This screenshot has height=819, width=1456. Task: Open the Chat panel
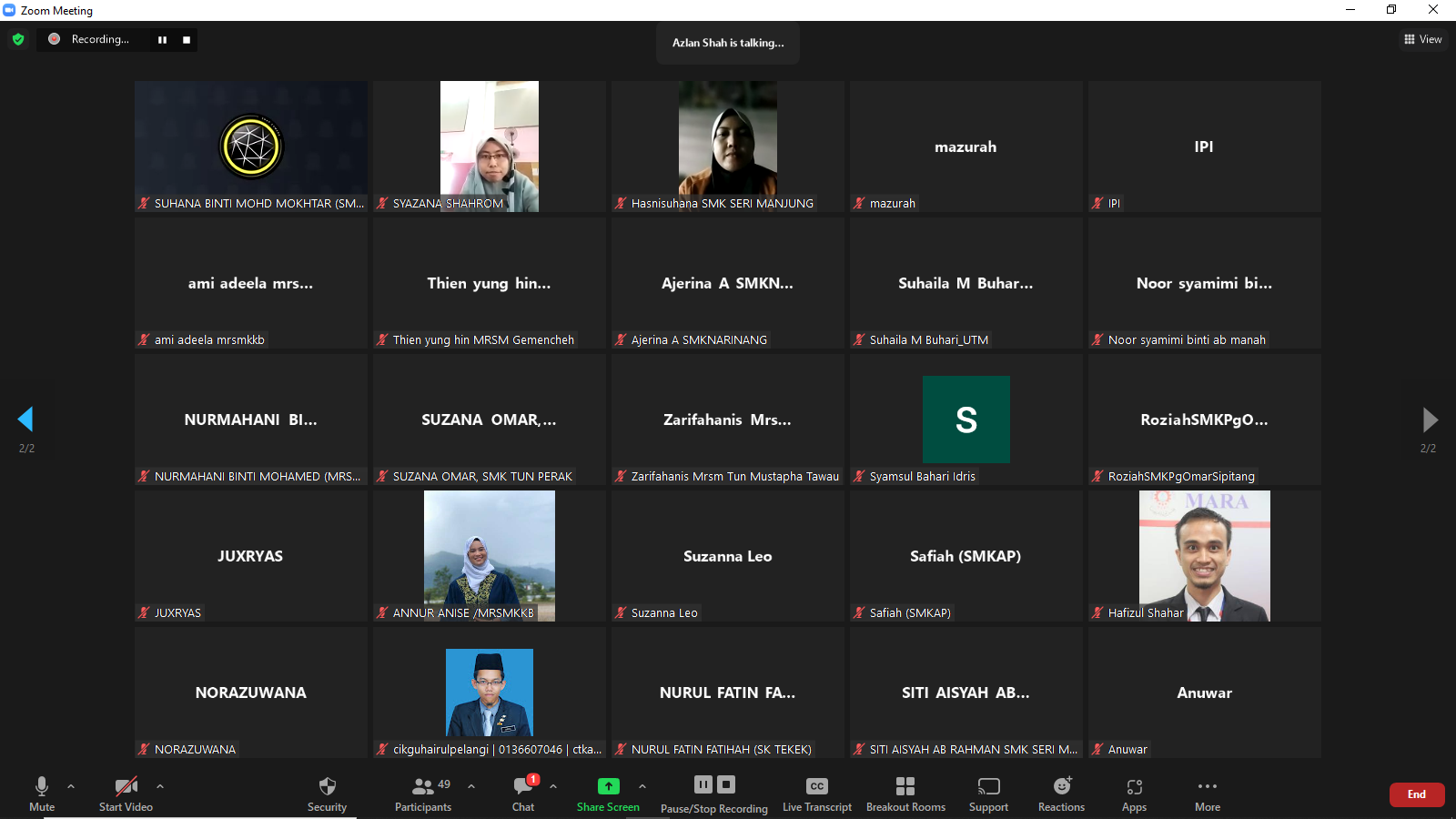pos(523,787)
